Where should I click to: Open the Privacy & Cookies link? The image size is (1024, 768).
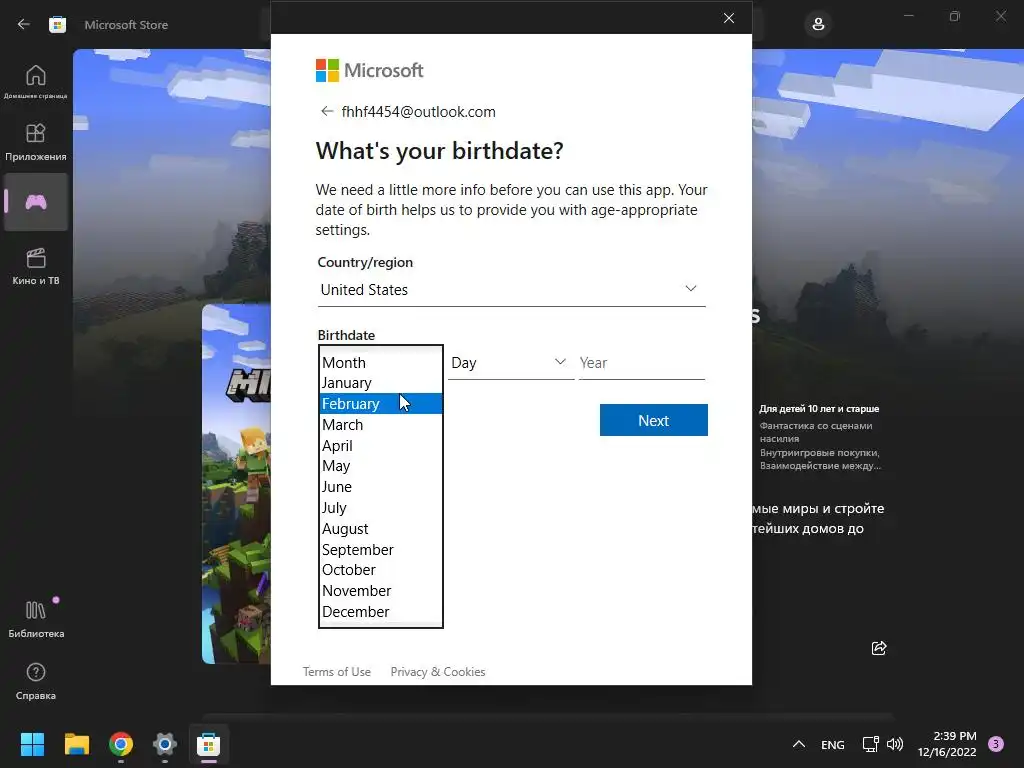[x=438, y=671]
